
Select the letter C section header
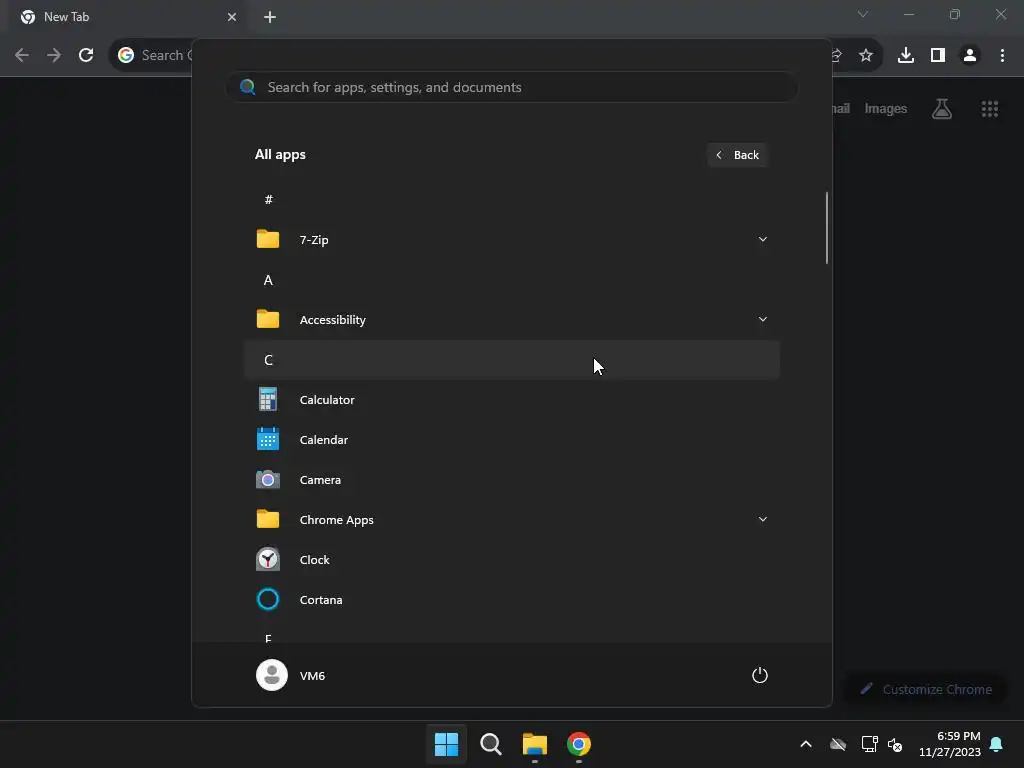click(511, 360)
